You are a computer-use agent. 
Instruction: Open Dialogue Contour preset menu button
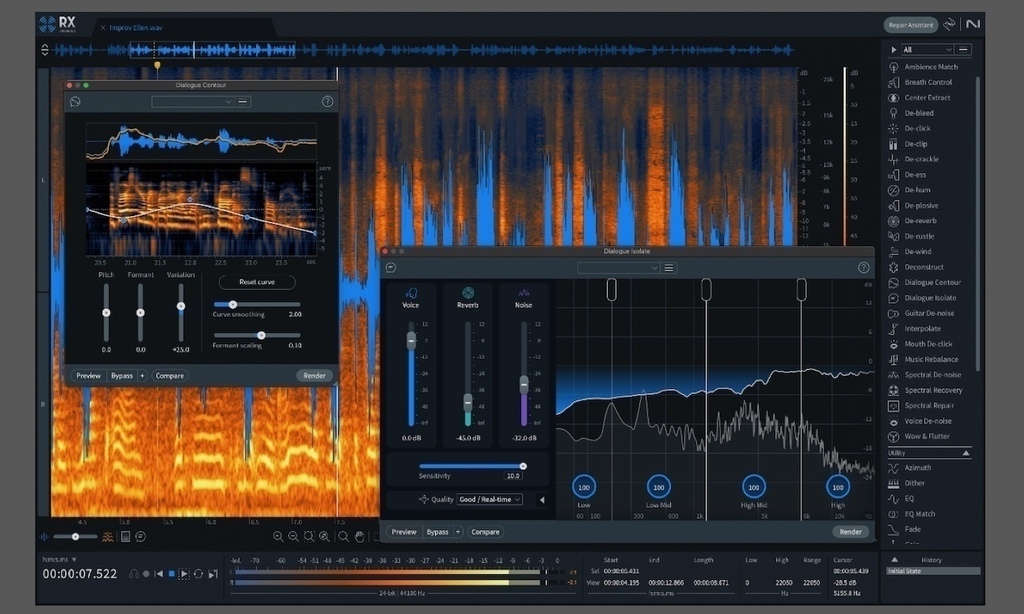[243, 101]
